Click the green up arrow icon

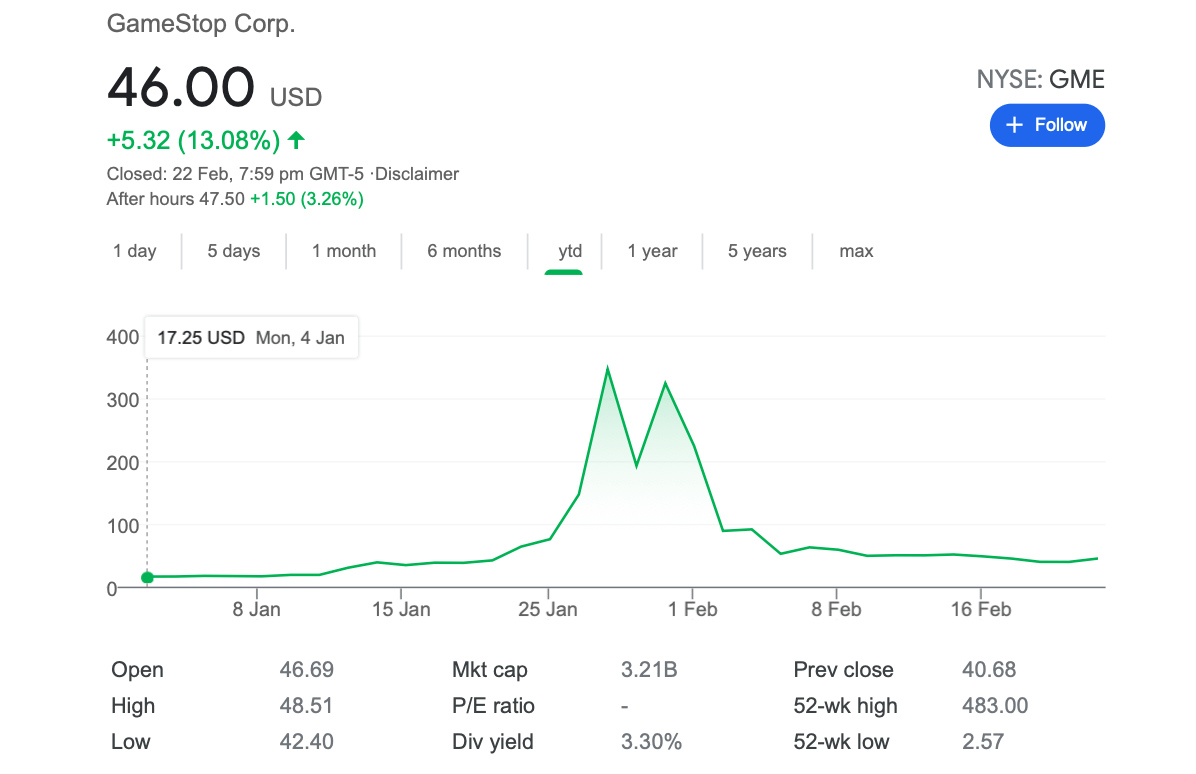click(296, 140)
